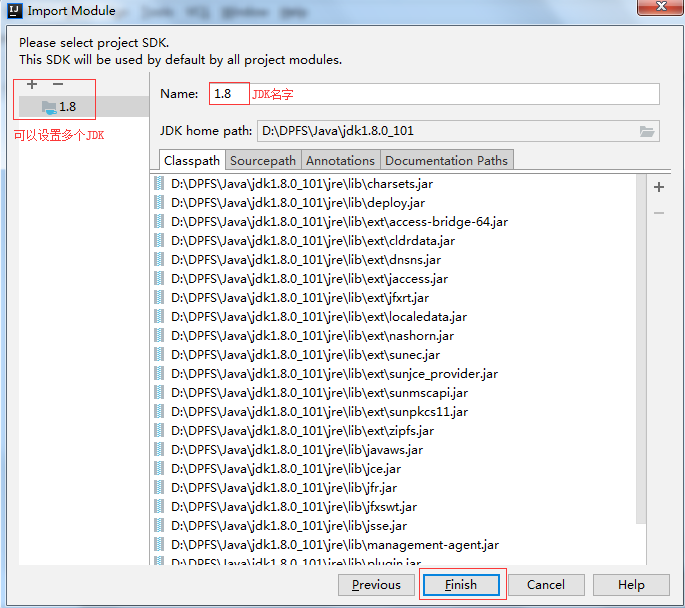Add a new SDK with plus icon
685x608 pixels.
tap(32, 84)
